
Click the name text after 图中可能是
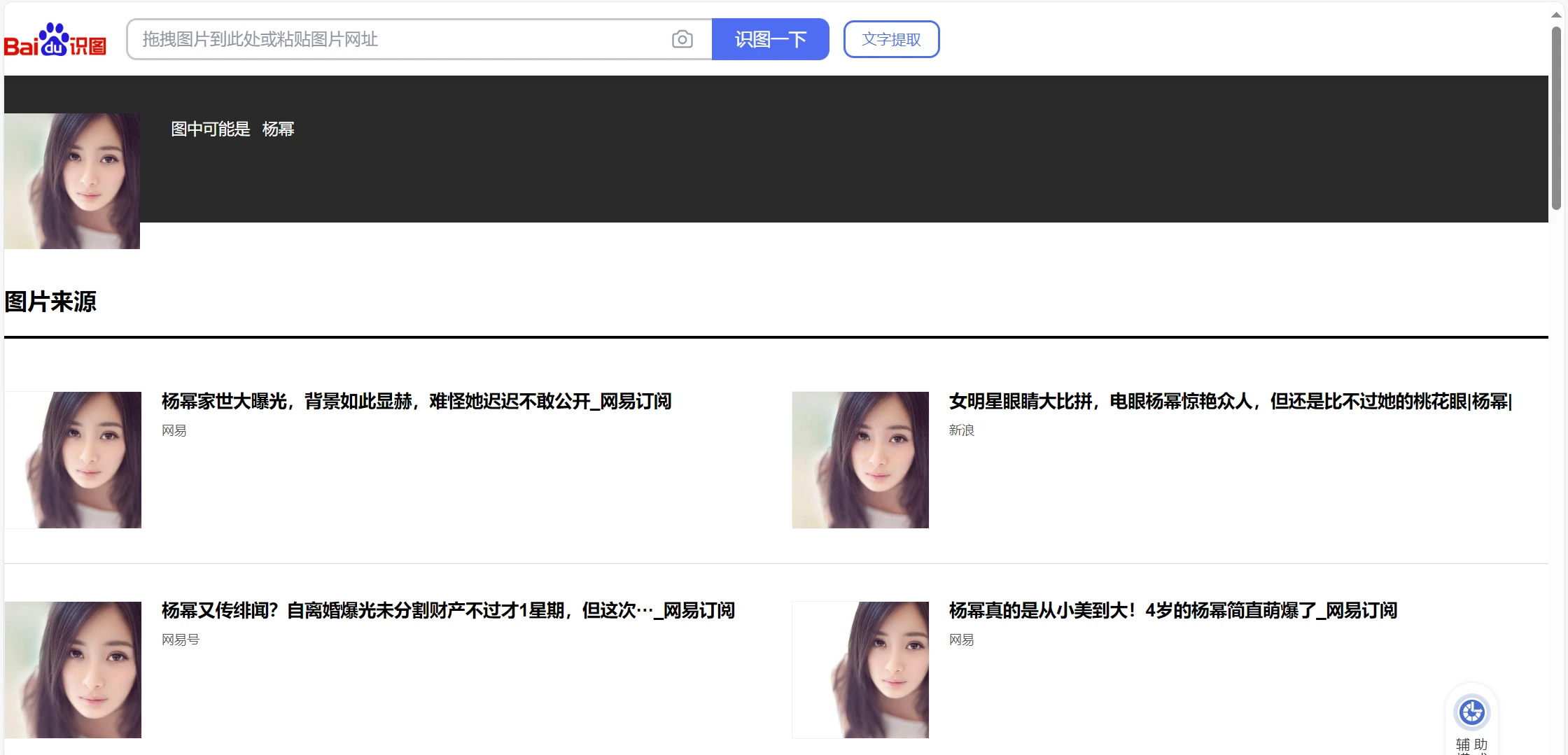(x=278, y=129)
